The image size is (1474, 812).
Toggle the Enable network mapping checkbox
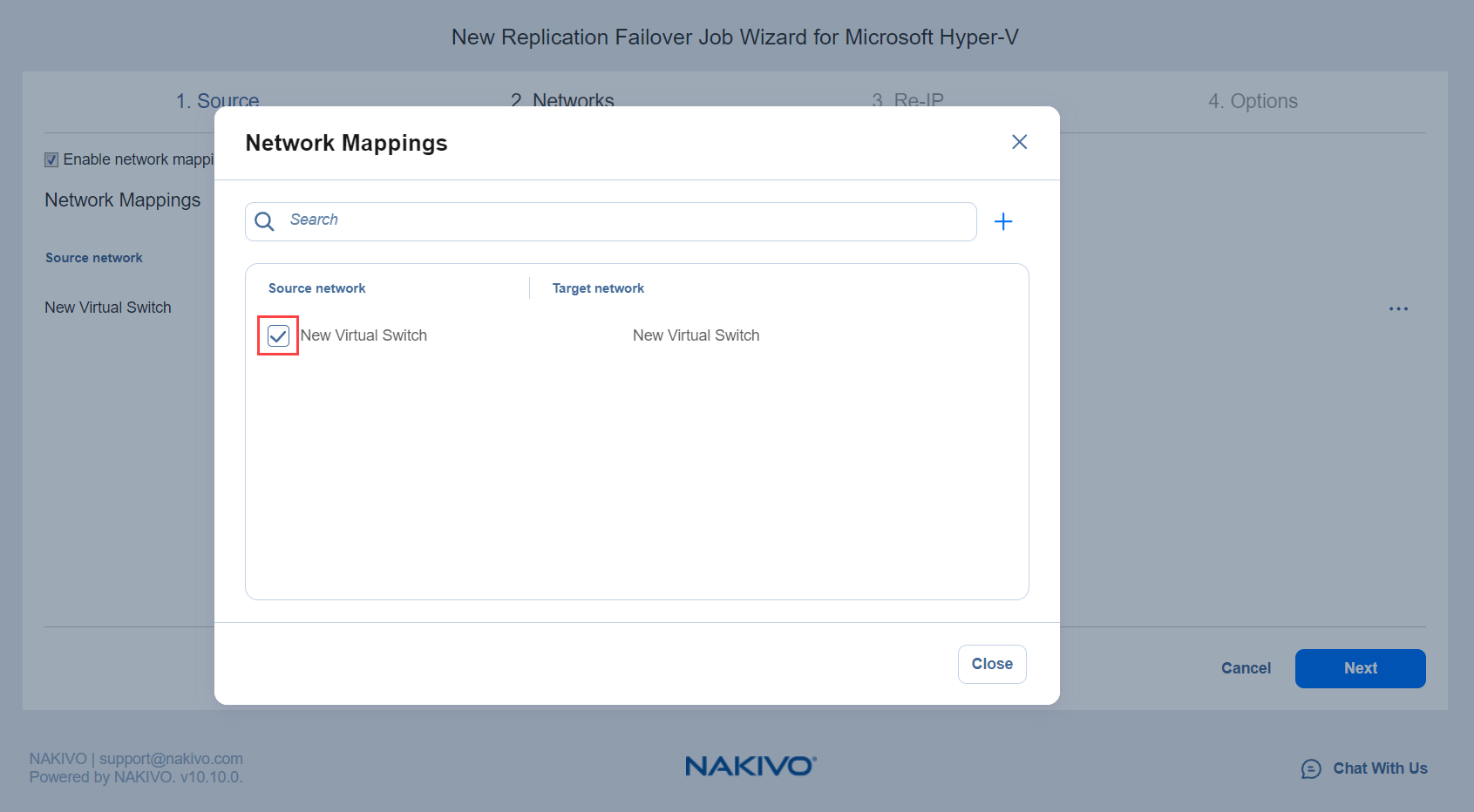51,159
